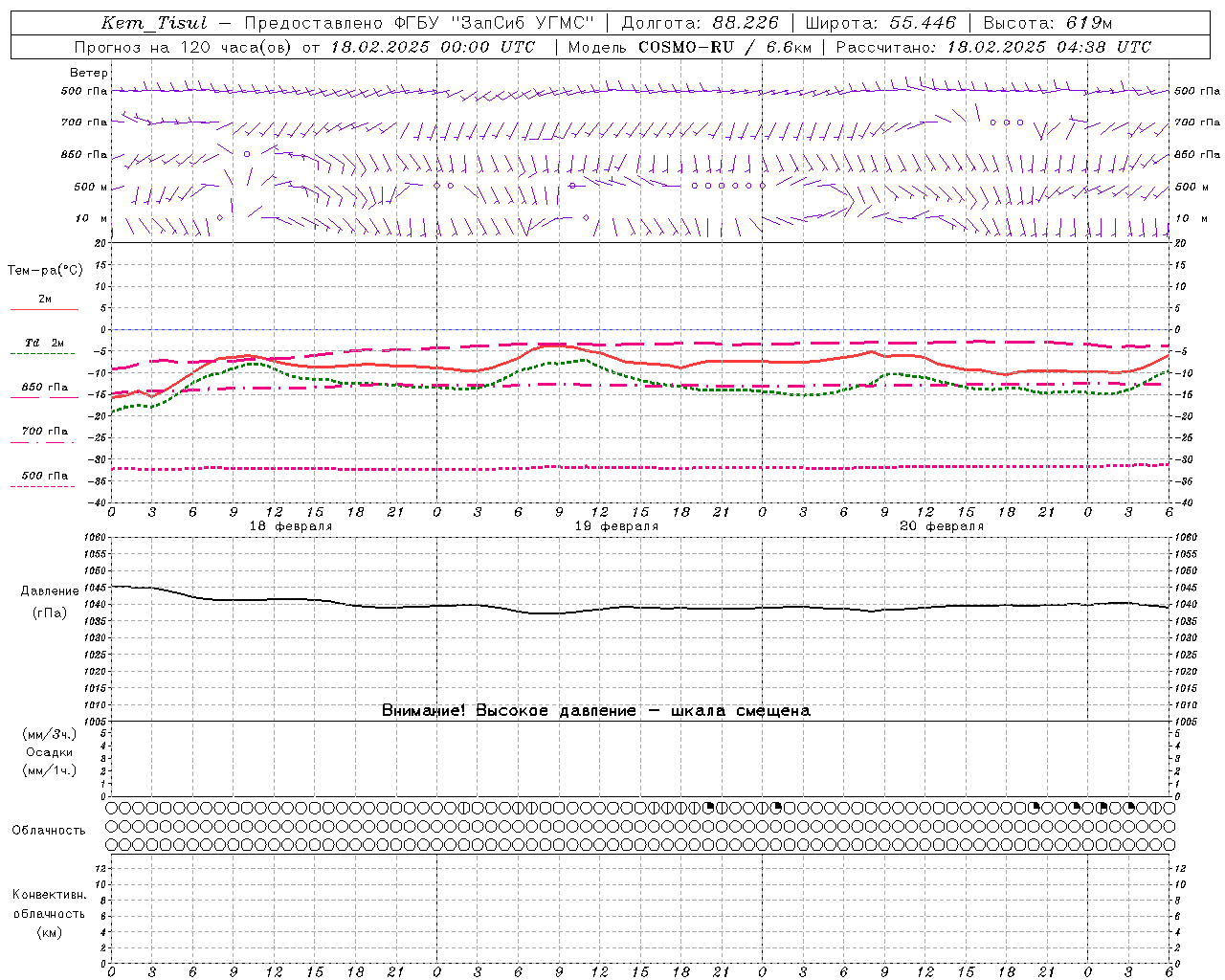Click the dash-dot line sample under the temperature legend's '700 гПа'
Viewport: 1225px width, 980px height.
tap(42, 442)
